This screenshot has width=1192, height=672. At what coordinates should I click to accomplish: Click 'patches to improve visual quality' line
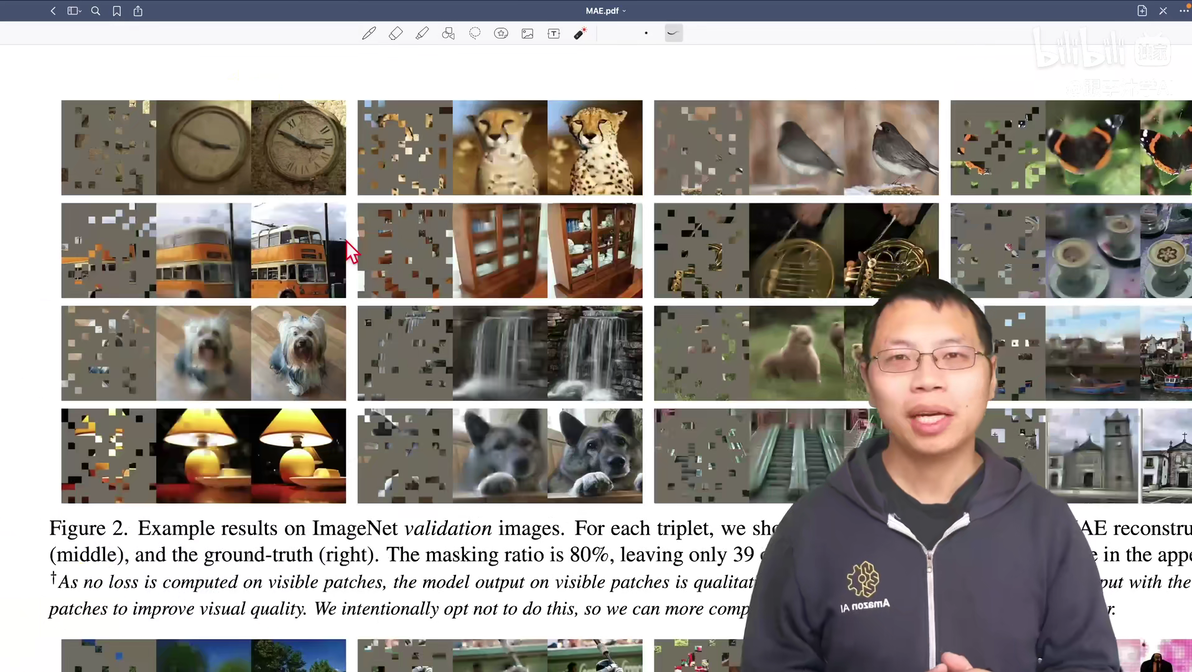179,609
